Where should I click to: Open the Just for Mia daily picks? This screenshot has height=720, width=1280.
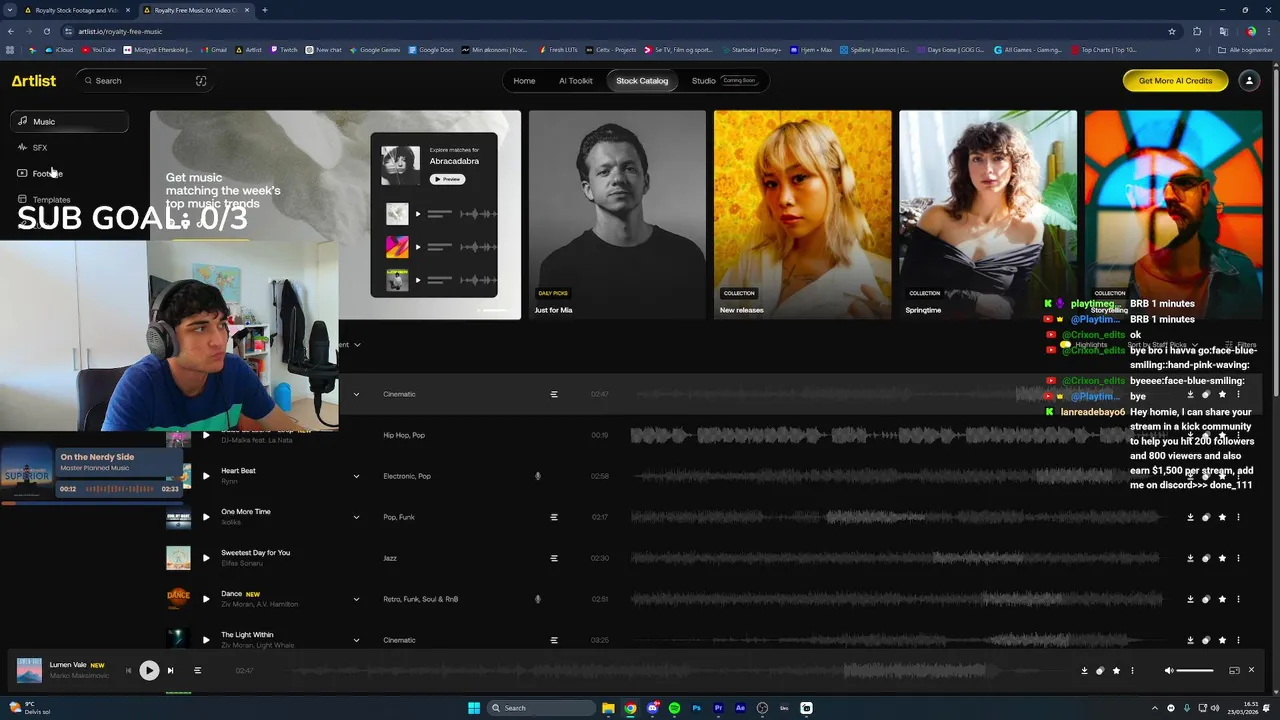(617, 214)
